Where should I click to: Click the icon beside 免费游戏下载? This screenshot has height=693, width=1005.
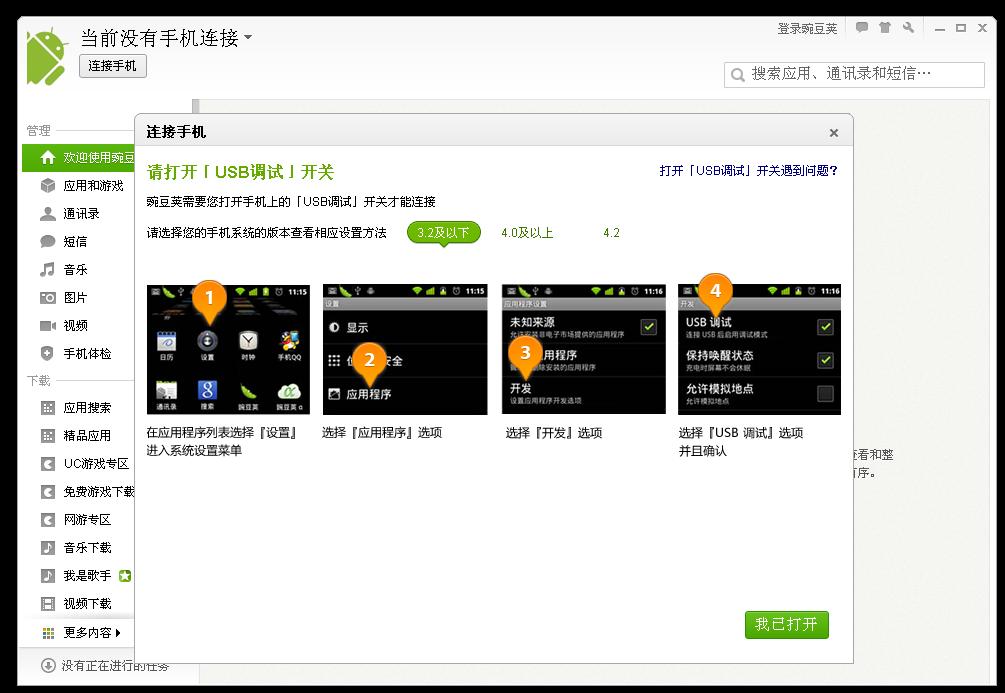click(48, 492)
